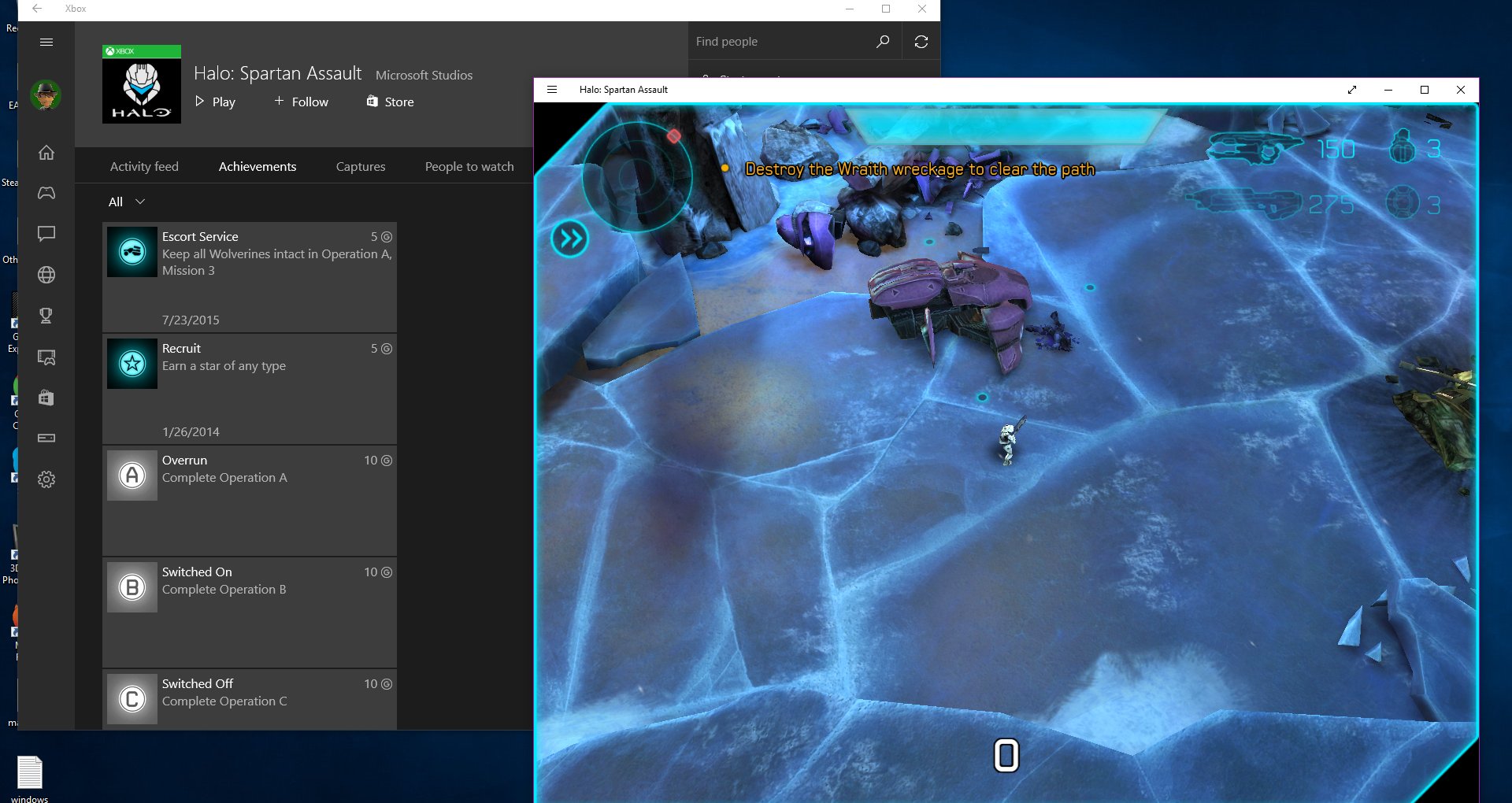
Task: Open the Halo game window hamburger menu
Action: click(552, 90)
